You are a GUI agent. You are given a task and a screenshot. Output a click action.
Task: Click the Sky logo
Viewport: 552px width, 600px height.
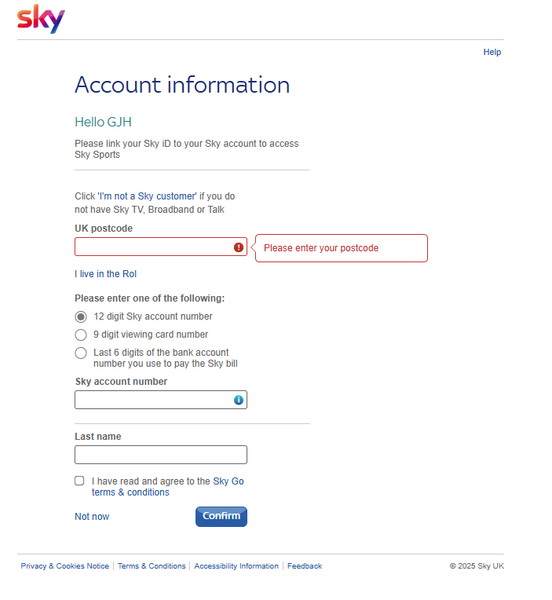[41, 19]
